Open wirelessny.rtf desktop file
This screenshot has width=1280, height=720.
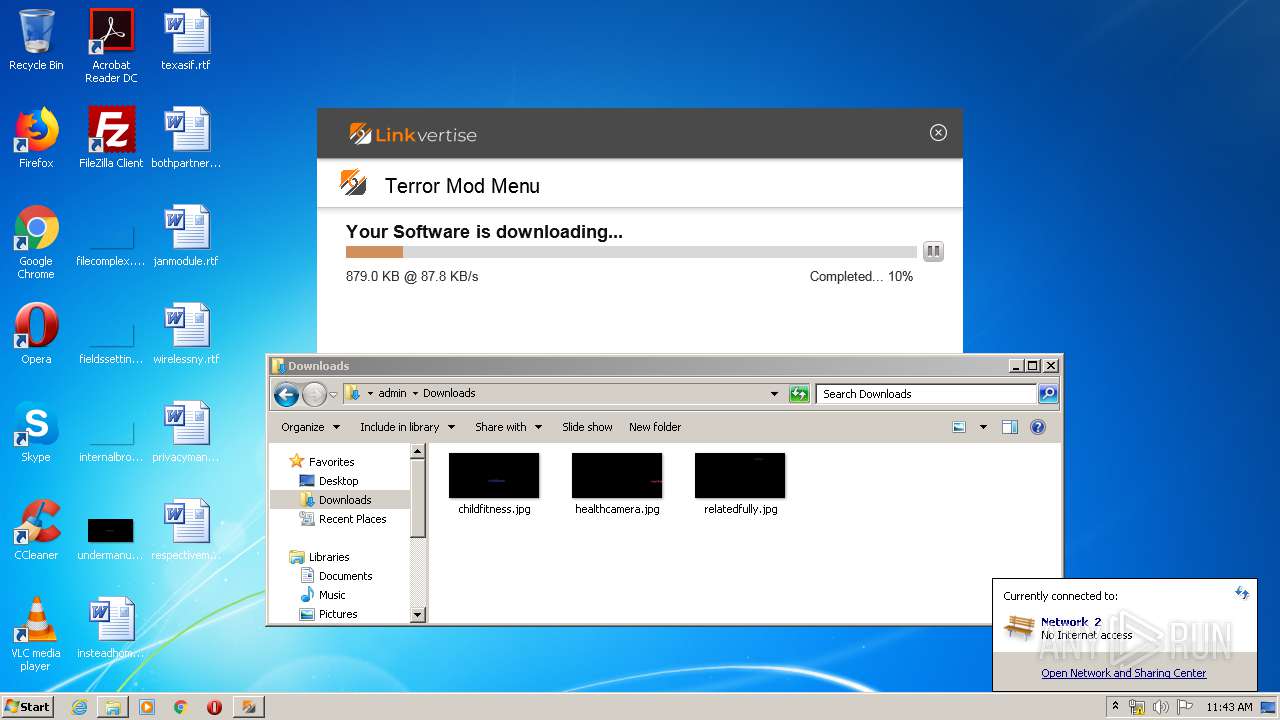pos(186,334)
